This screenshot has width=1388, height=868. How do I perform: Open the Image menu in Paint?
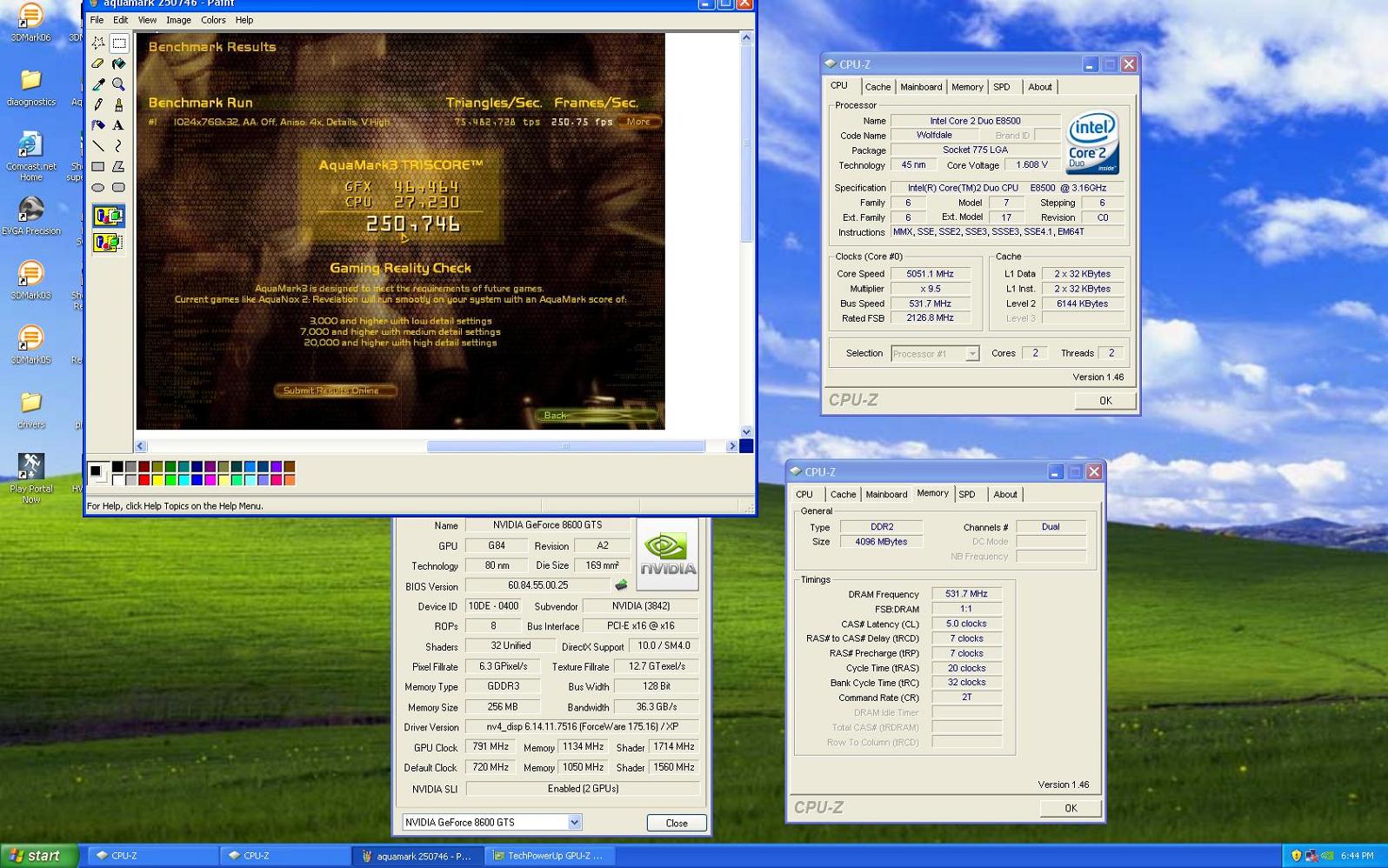pos(178,20)
